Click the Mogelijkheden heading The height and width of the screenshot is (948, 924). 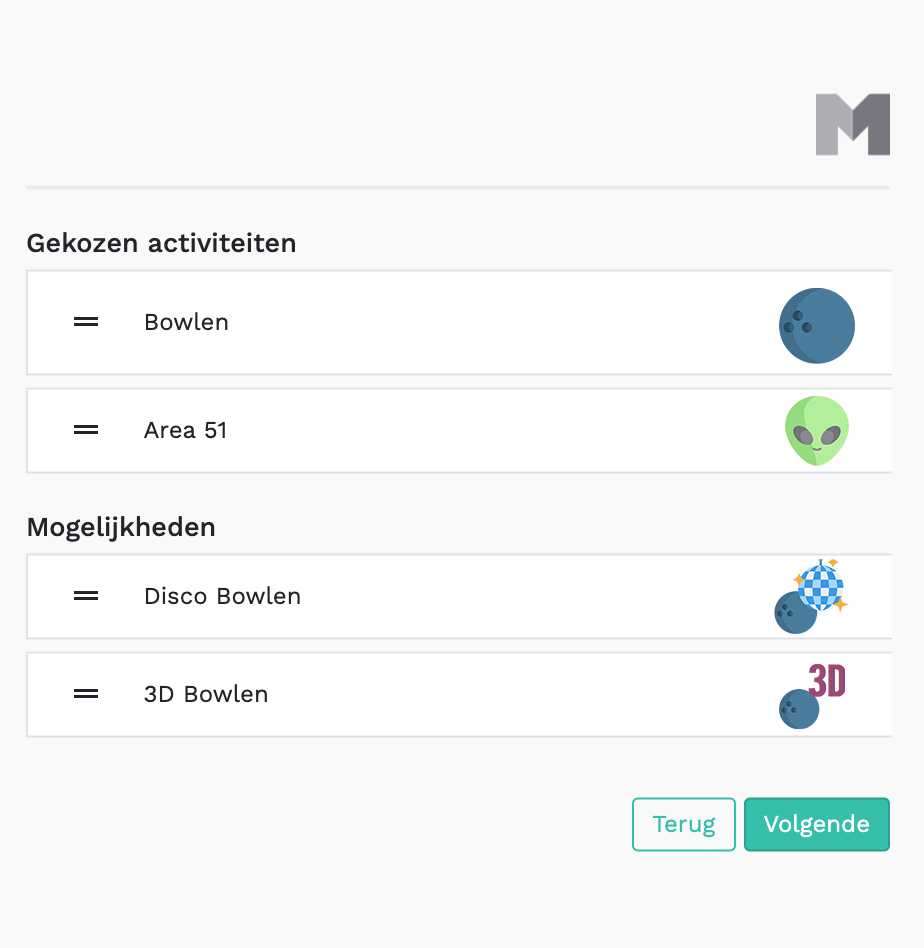(x=121, y=527)
